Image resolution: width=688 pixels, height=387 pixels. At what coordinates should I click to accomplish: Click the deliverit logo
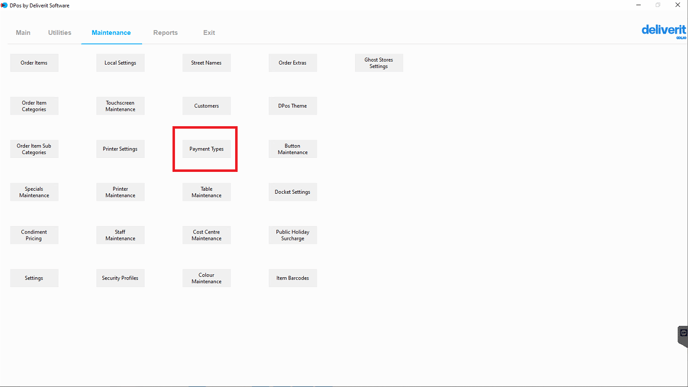[x=663, y=31]
